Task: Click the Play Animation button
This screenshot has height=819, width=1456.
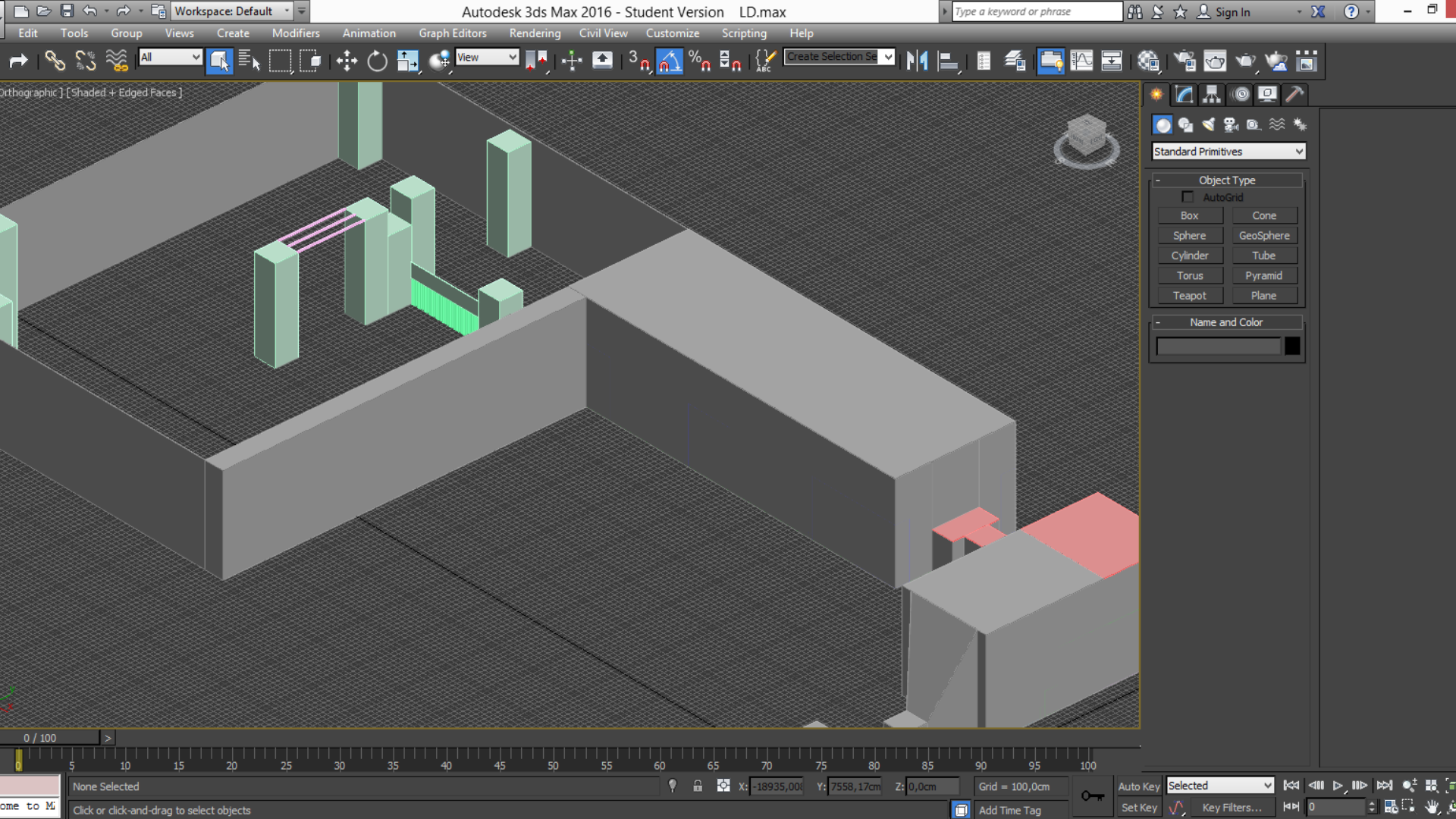Action: click(x=1338, y=786)
